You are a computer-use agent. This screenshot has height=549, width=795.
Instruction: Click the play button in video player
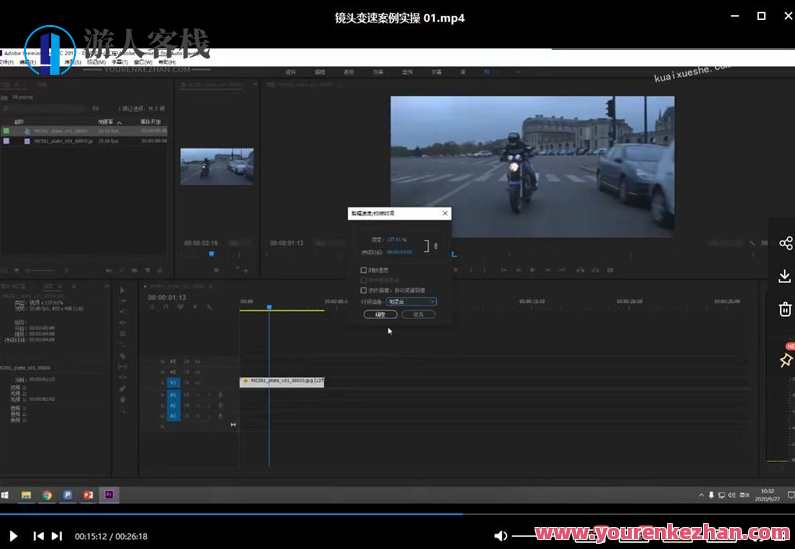click(x=13, y=536)
